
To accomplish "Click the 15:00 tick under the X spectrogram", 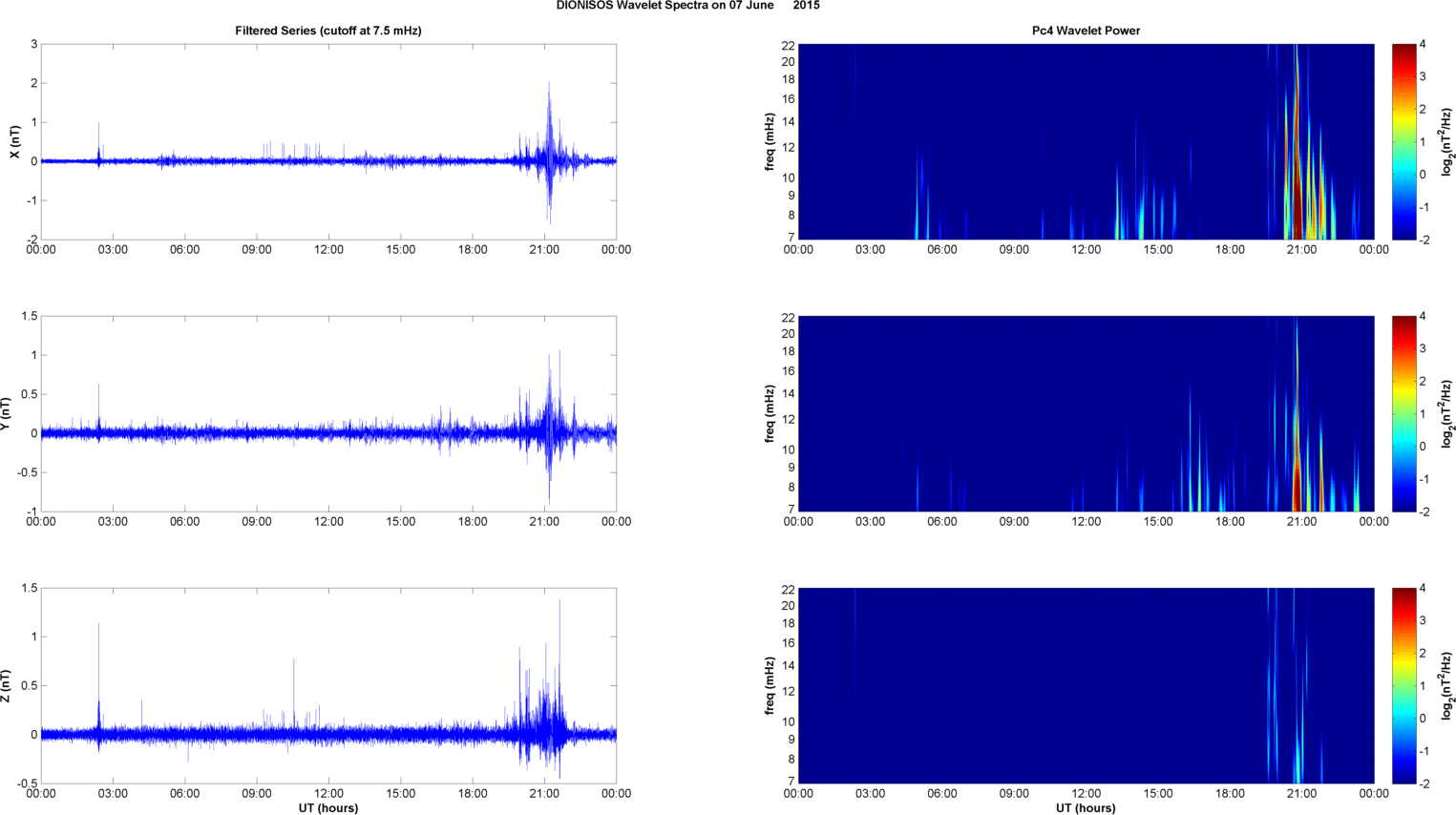I will pyautogui.click(x=1158, y=250).
